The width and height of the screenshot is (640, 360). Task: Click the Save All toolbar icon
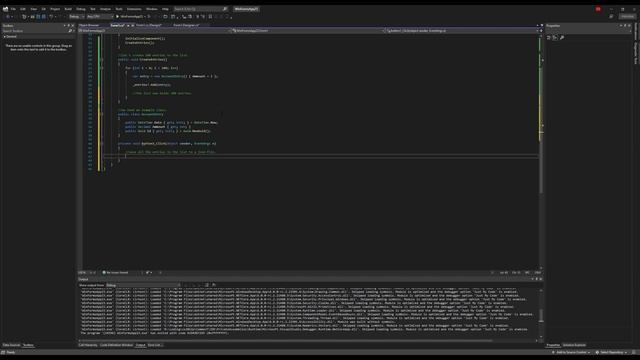point(44,16)
